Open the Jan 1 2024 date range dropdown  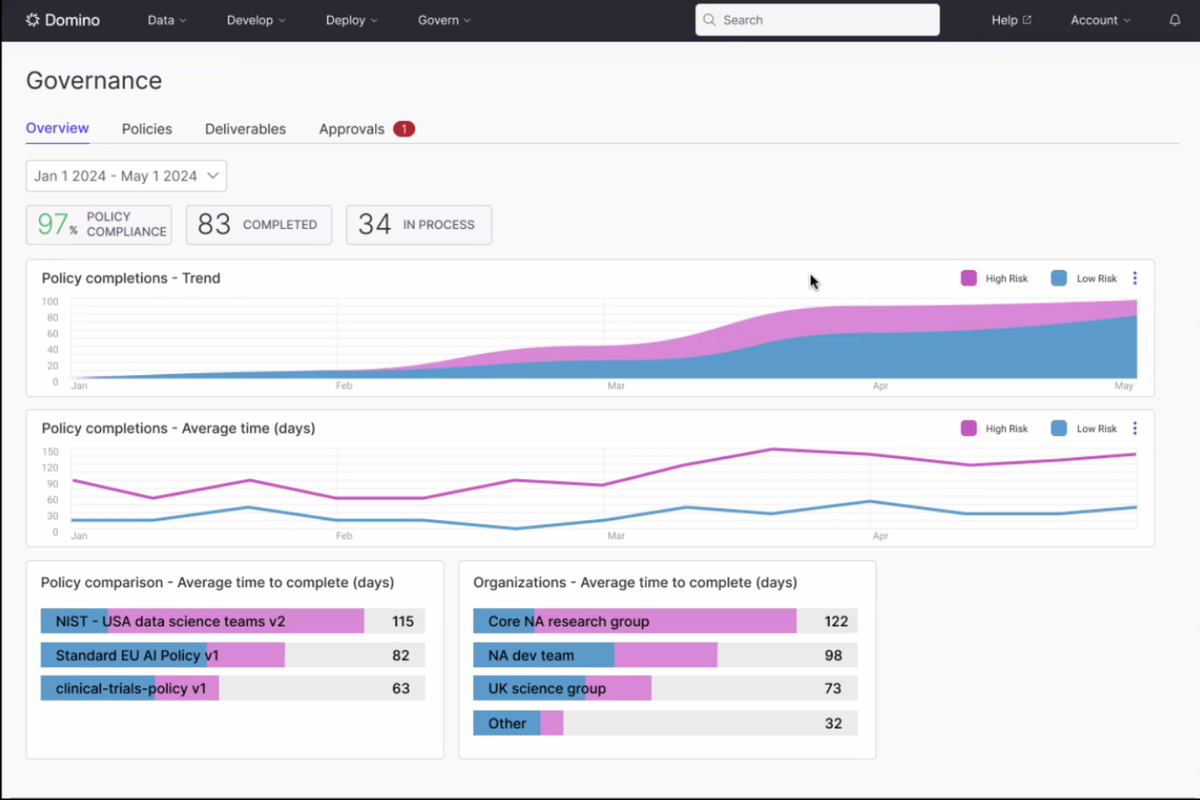[x=125, y=175]
